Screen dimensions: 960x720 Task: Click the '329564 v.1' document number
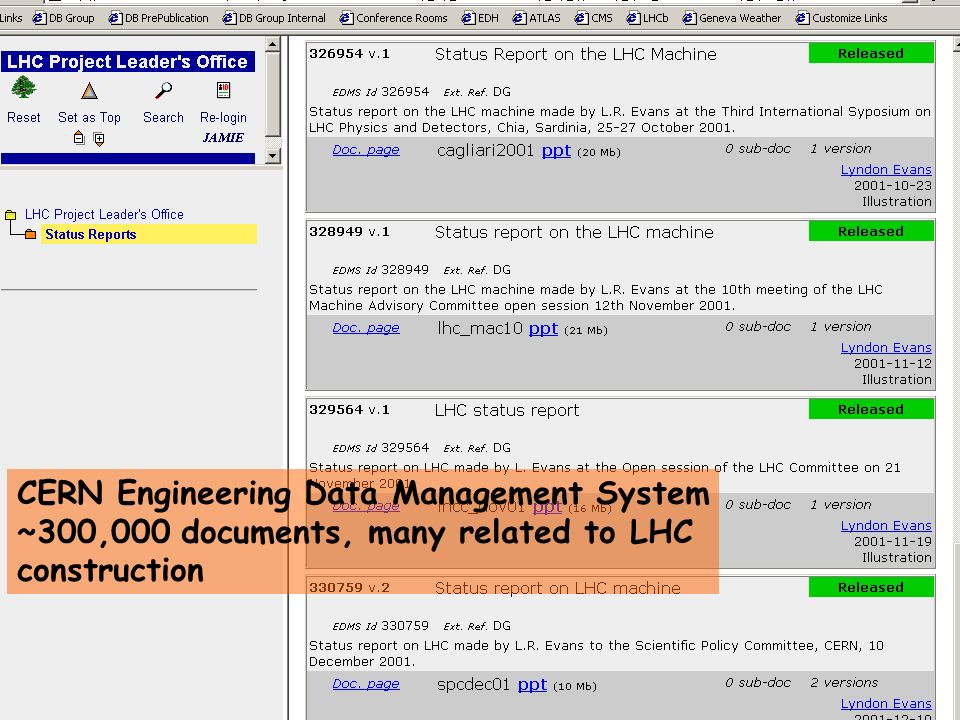pos(349,410)
